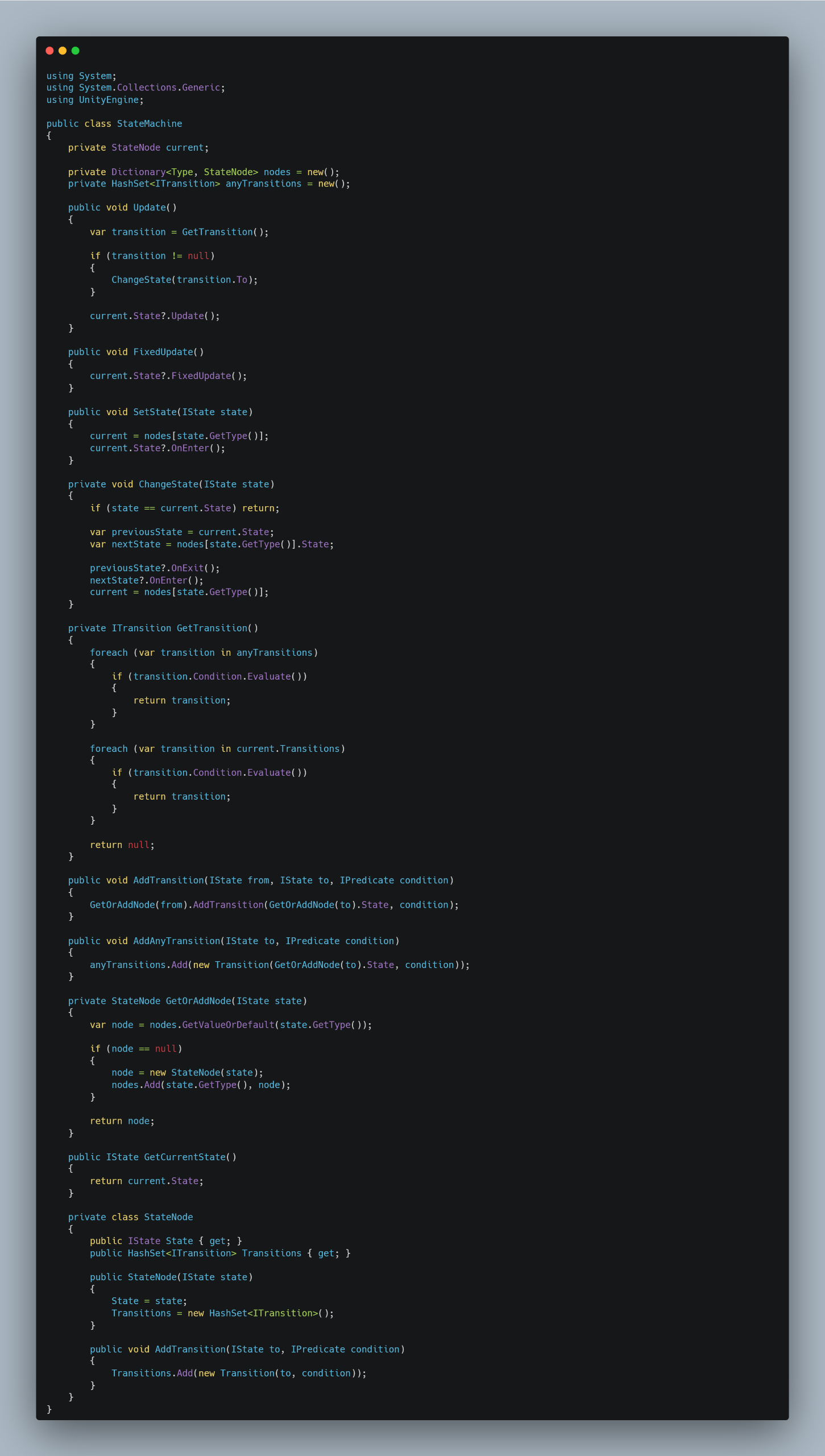Screen dimensions: 825x1456
Task: Click 'private StateNode GetOrAddNode(IState state)' signature
Action: 188,1001
